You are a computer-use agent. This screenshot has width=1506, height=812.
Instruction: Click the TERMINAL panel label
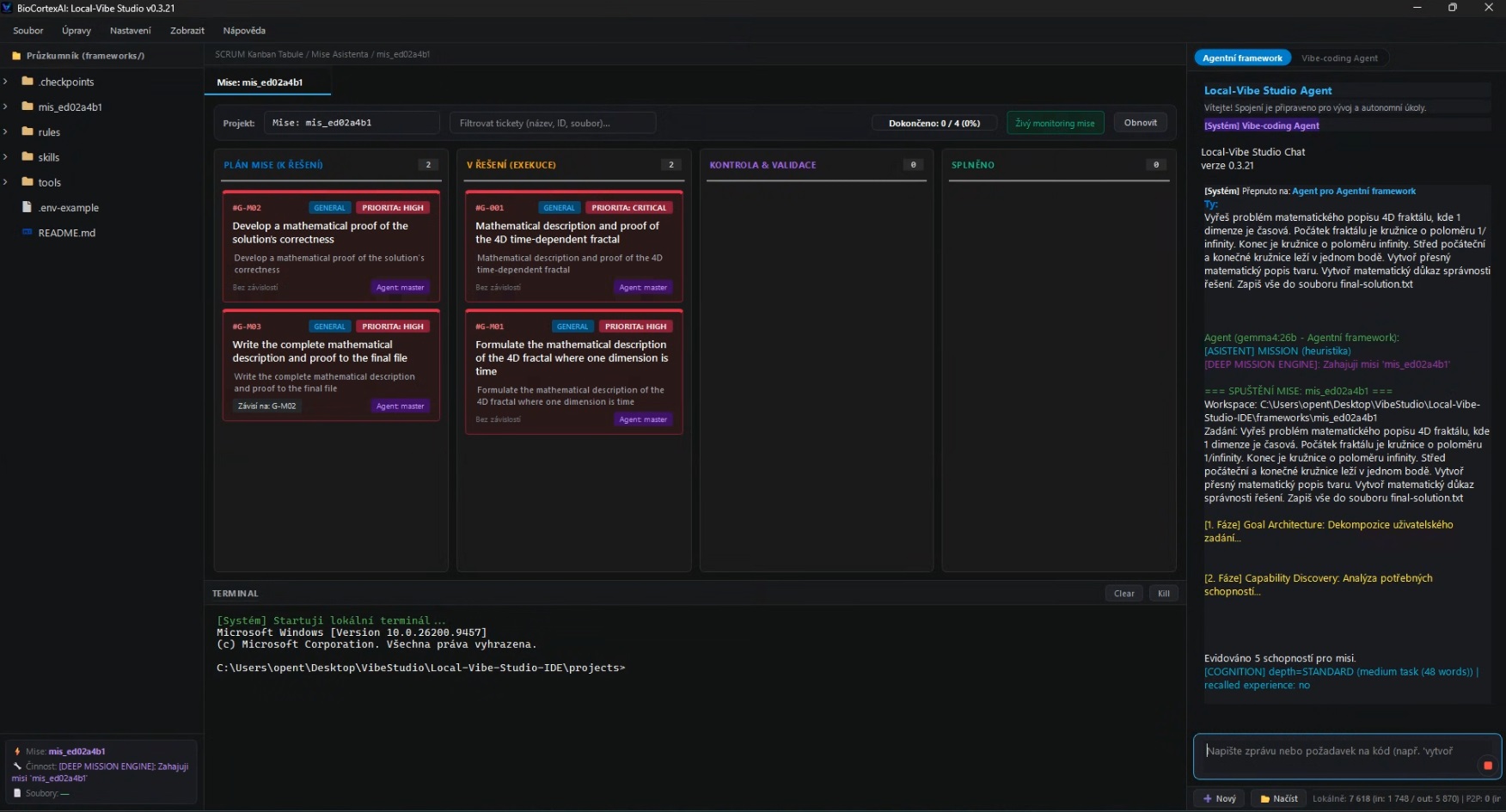pos(235,594)
